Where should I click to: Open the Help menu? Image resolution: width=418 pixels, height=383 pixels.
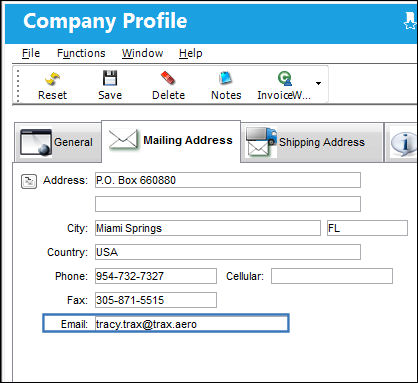190,53
